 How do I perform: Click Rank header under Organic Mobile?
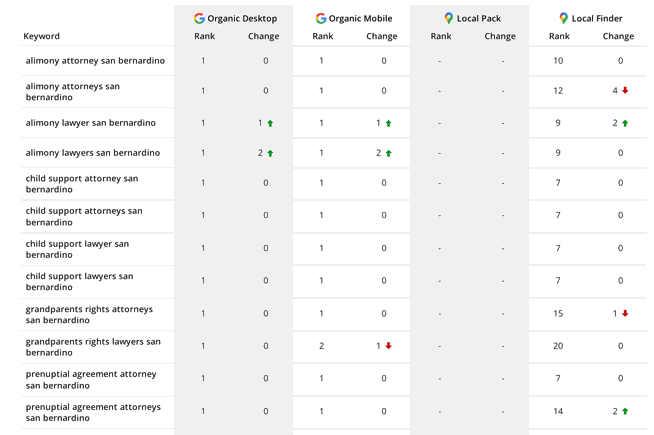click(x=322, y=36)
